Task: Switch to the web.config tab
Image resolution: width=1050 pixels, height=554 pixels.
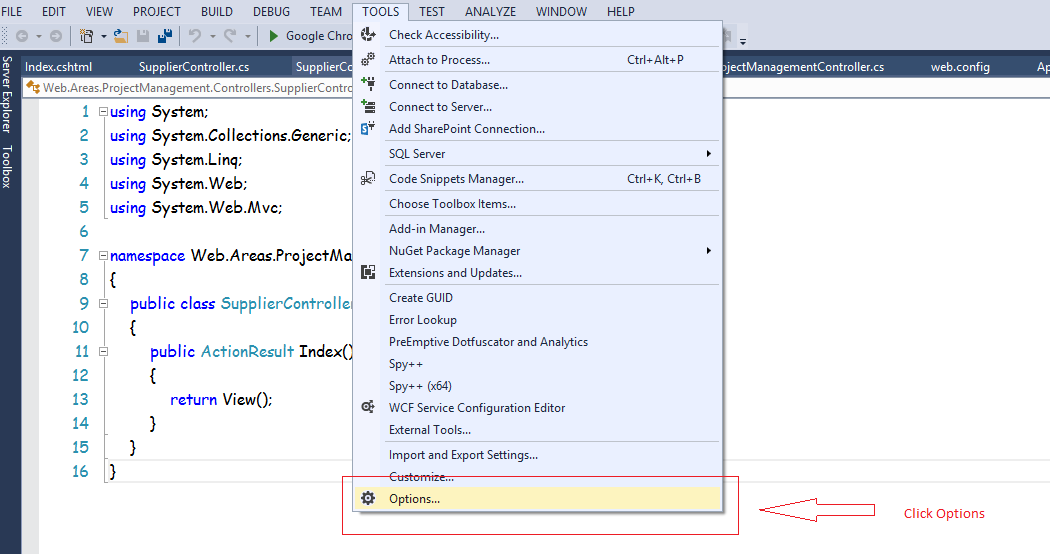Action: 960,66
